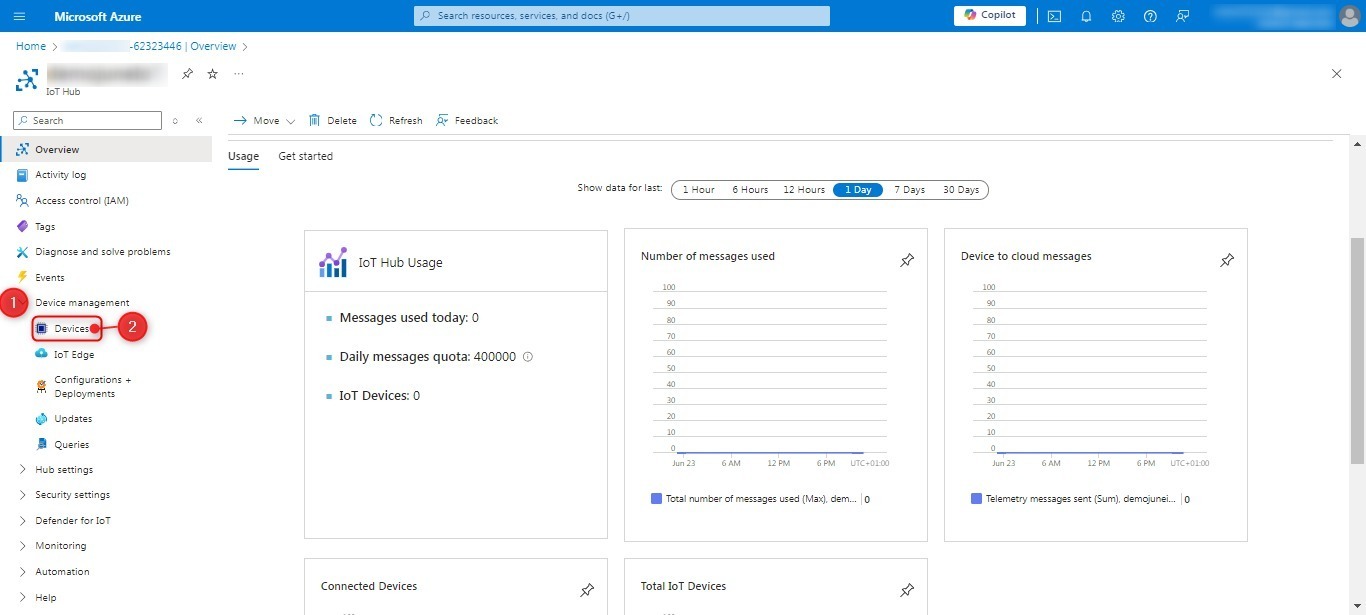Open IoT Edge in sidebar
1366x615 pixels.
(74, 354)
